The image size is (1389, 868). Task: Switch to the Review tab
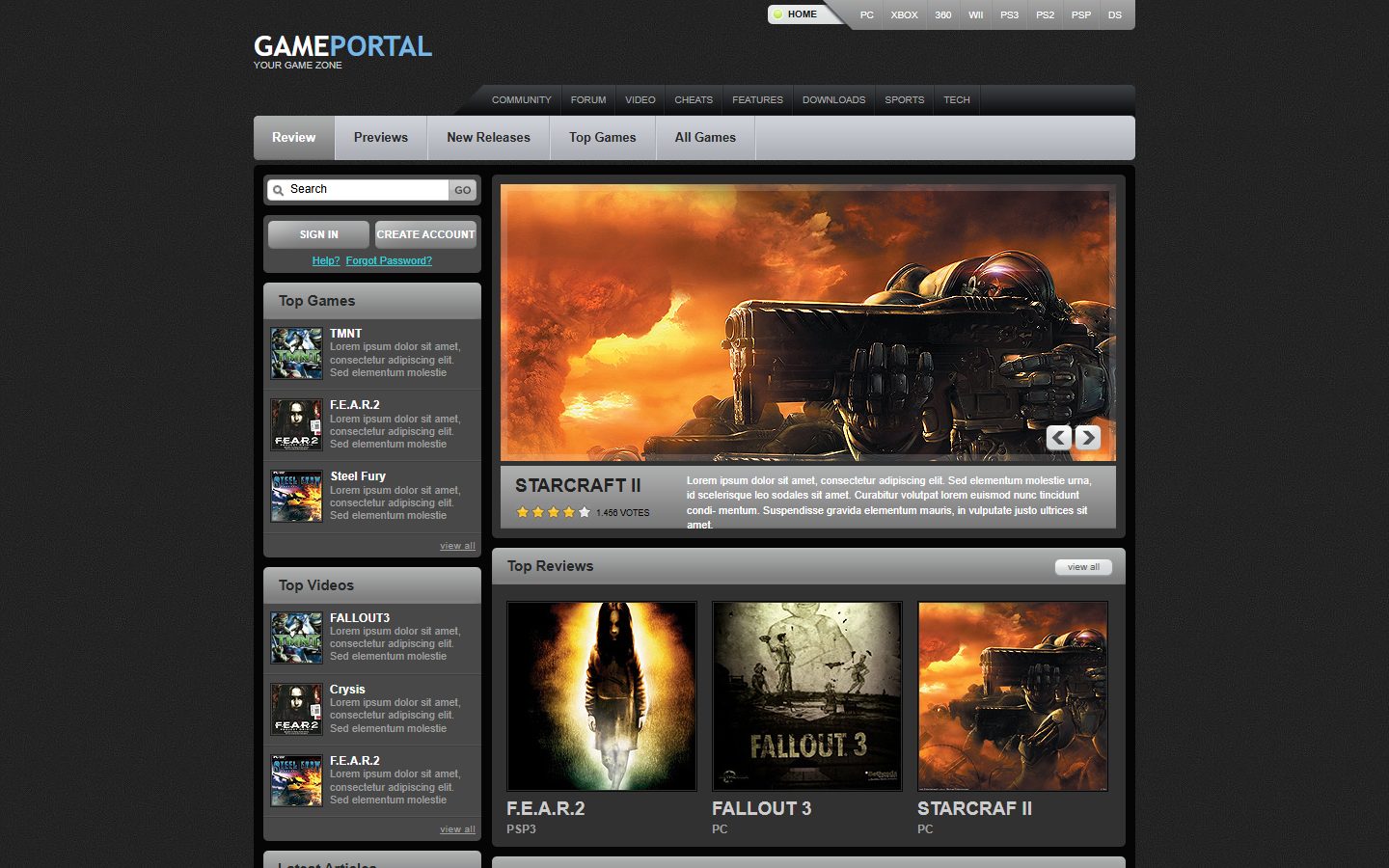point(294,138)
